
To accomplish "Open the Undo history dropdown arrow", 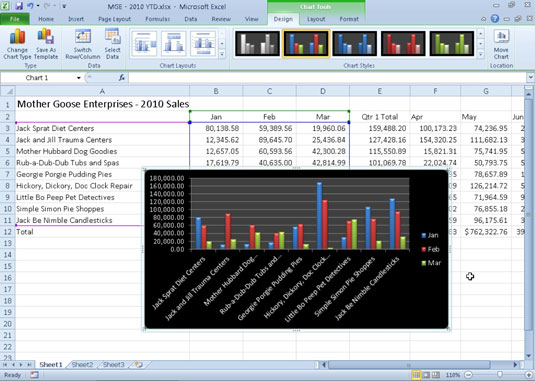I will coord(38,6).
